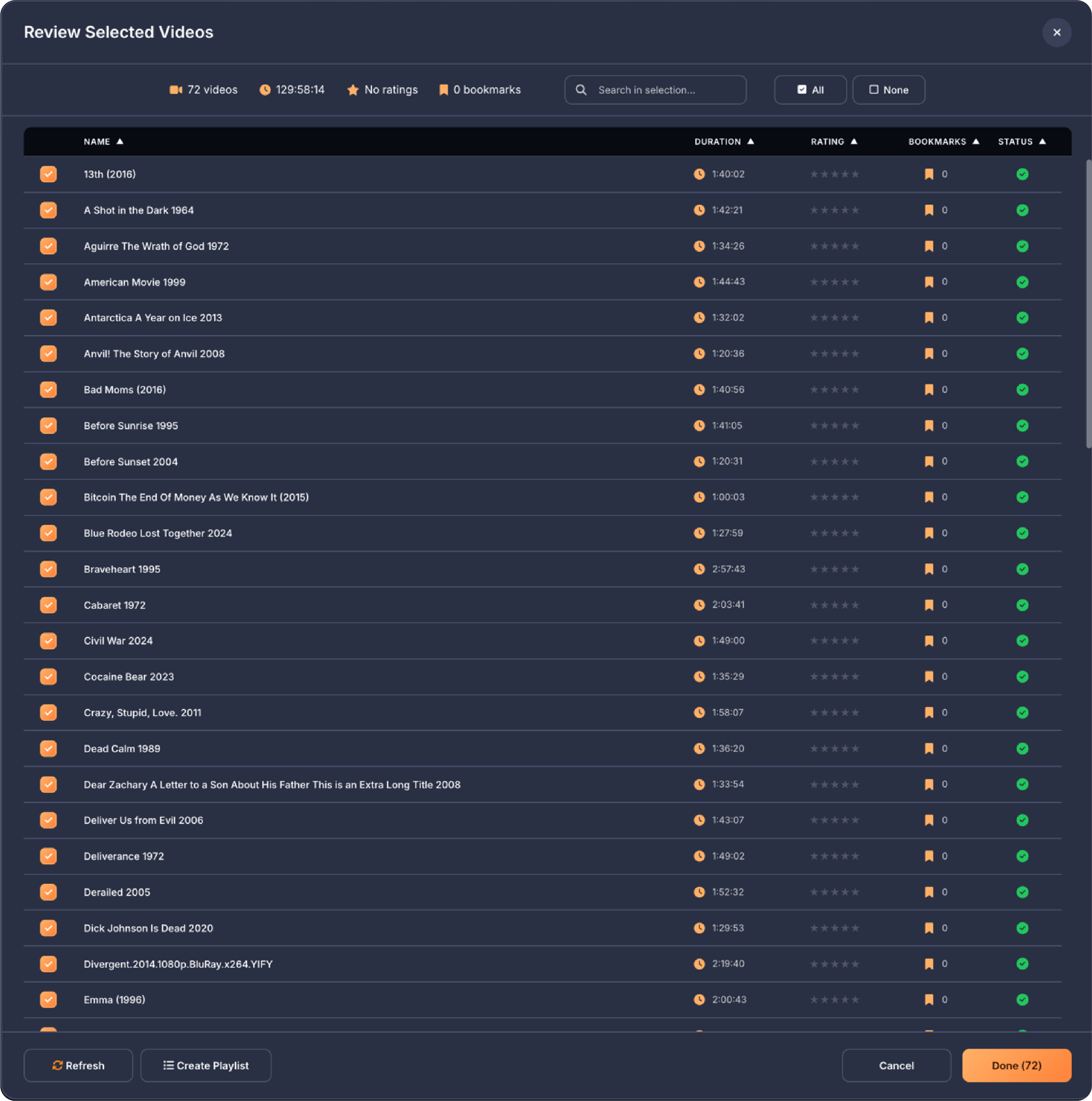Viewport: 1092px width, 1101px height.
Task: Toggle checkbox for Cocaine Bear 2023
Action: (49, 676)
